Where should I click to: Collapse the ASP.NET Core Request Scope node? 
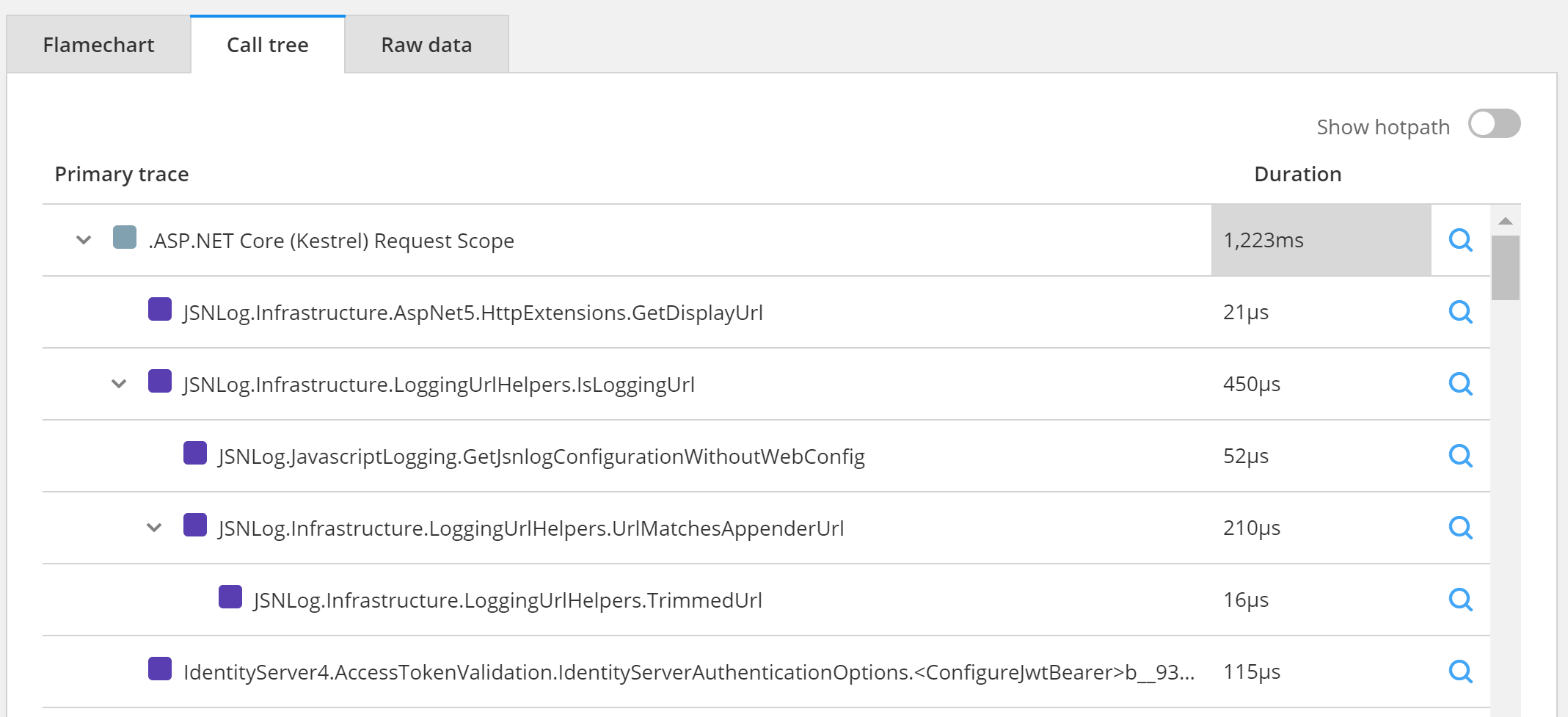coord(84,240)
